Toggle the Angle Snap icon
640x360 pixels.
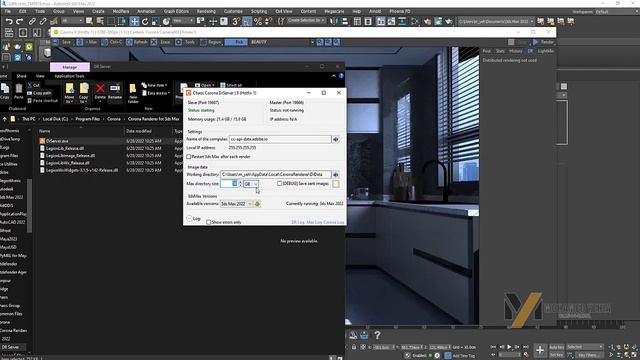[247, 21]
